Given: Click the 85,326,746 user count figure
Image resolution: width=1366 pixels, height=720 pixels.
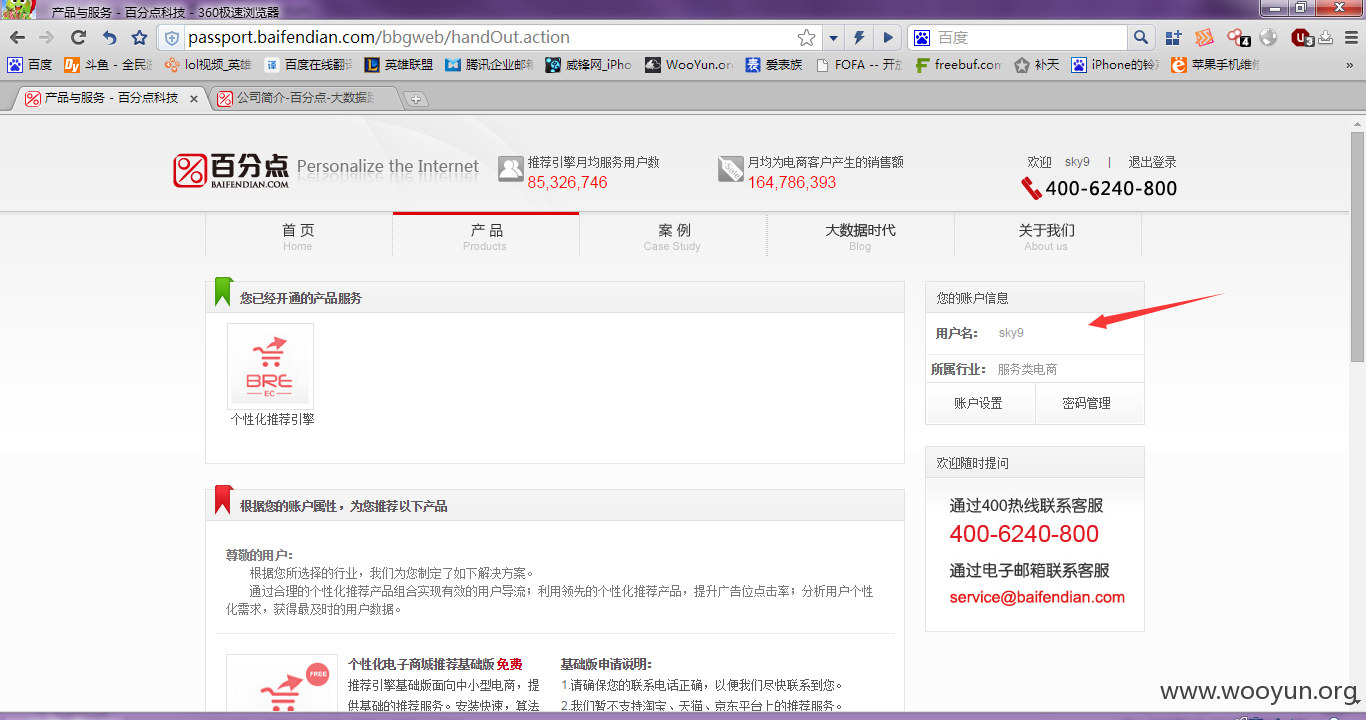Looking at the screenshot, I should tap(567, 182).
